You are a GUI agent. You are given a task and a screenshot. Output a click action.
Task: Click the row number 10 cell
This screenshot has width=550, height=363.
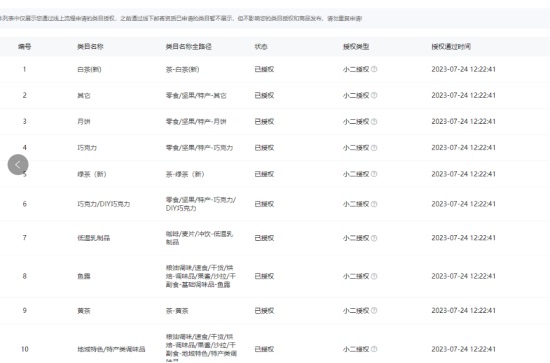pos(25,349)
